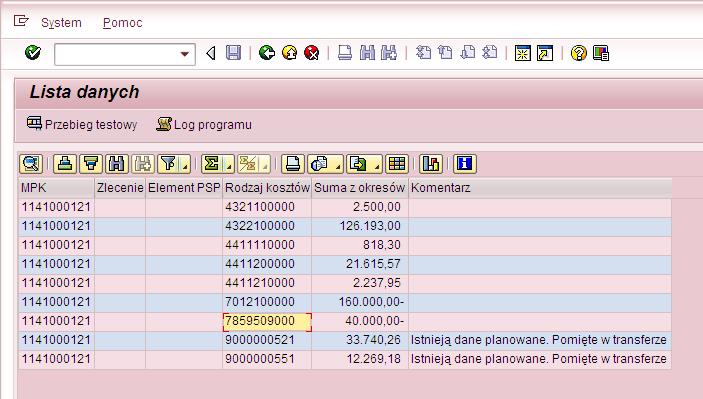
Task: Jump to the First Page icon
Action: click(423, 53)
